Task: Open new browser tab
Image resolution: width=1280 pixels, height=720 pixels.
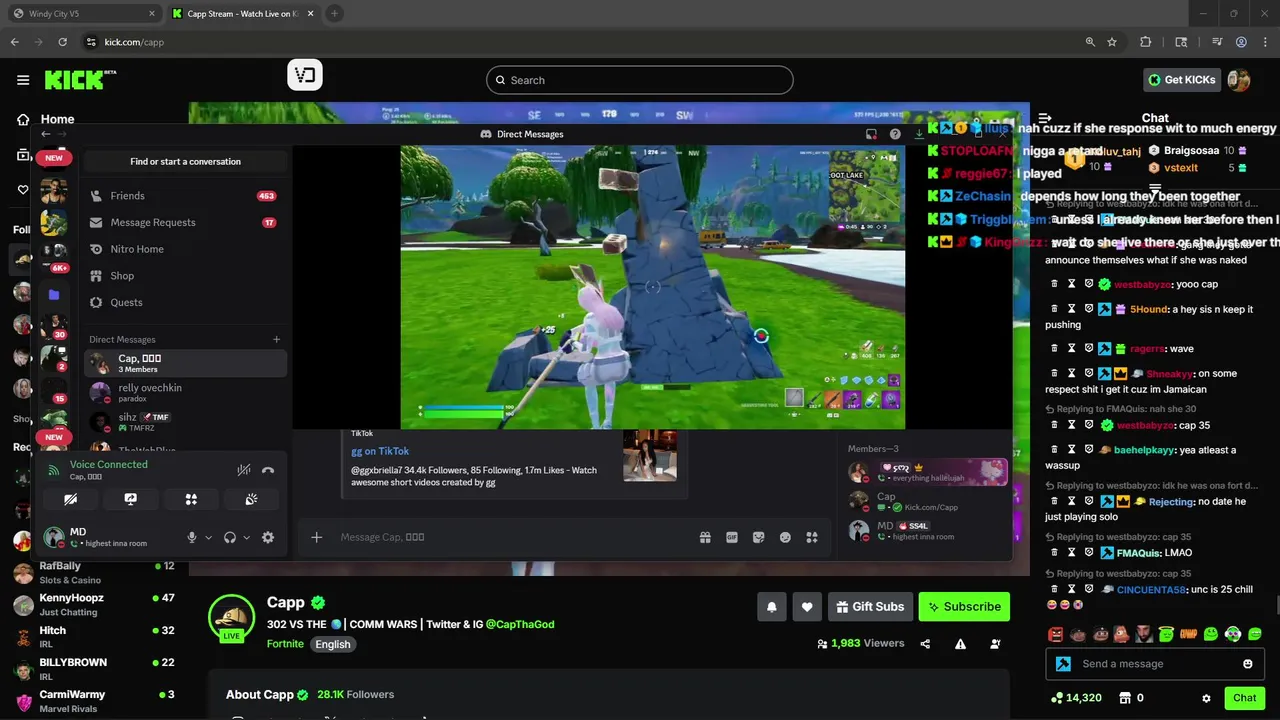Action: (x=334, y=13)
